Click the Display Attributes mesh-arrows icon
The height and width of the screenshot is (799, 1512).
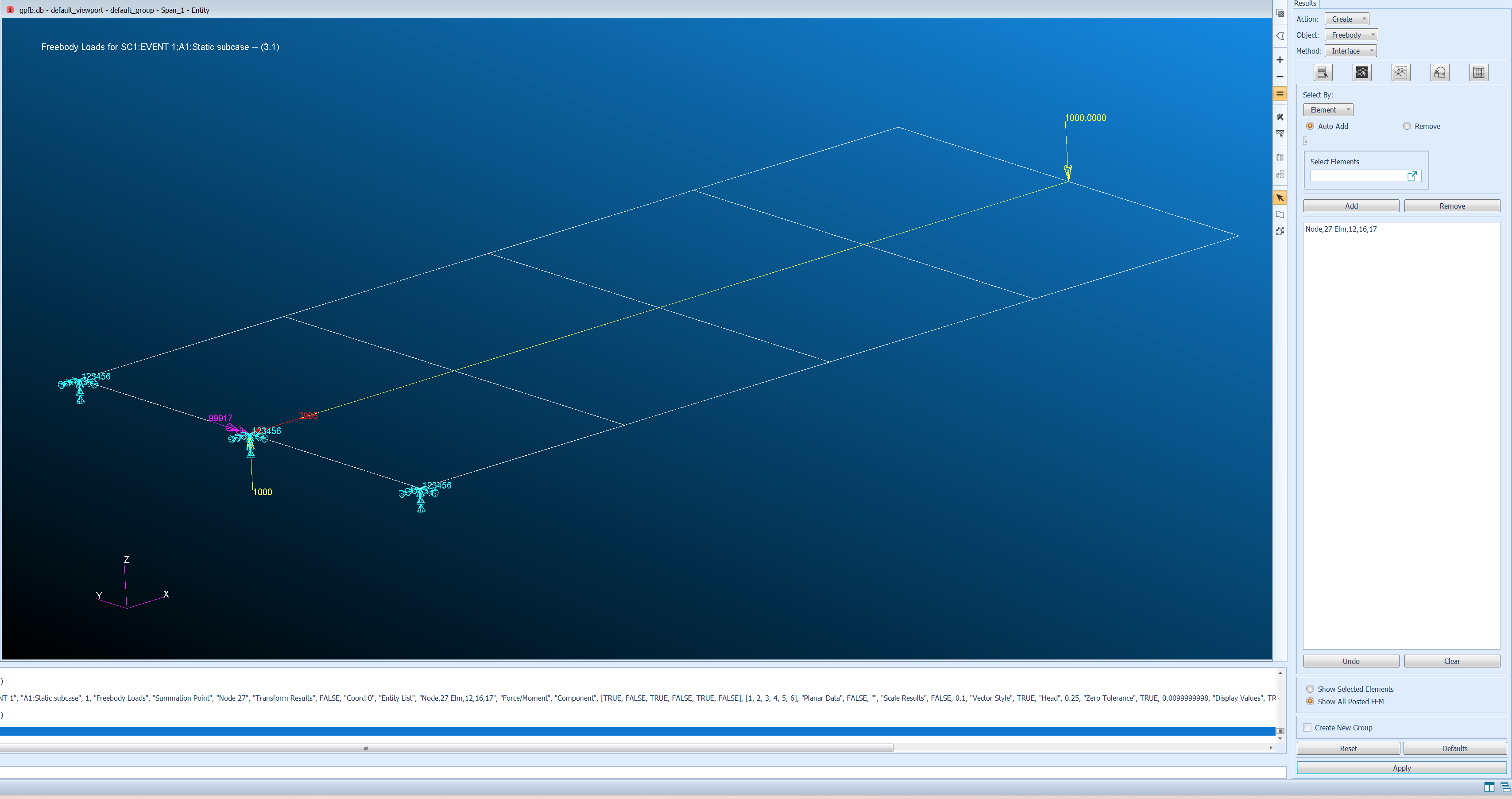1400,72
